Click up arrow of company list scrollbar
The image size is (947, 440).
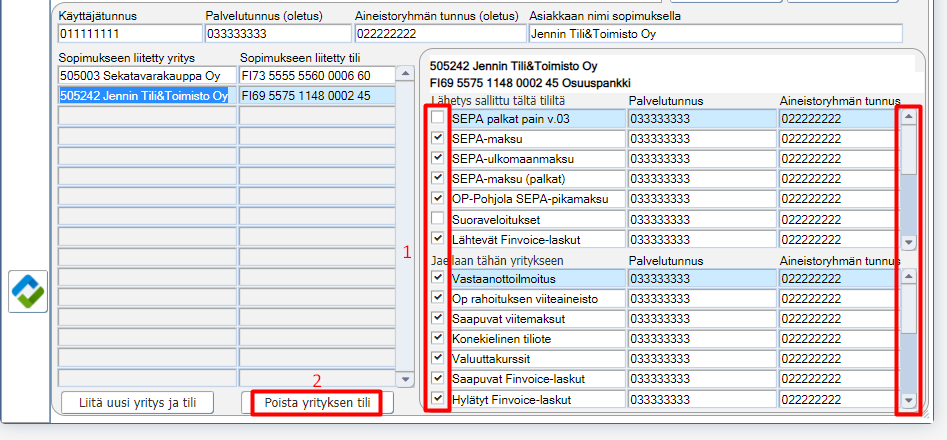(x=405, y=75)
